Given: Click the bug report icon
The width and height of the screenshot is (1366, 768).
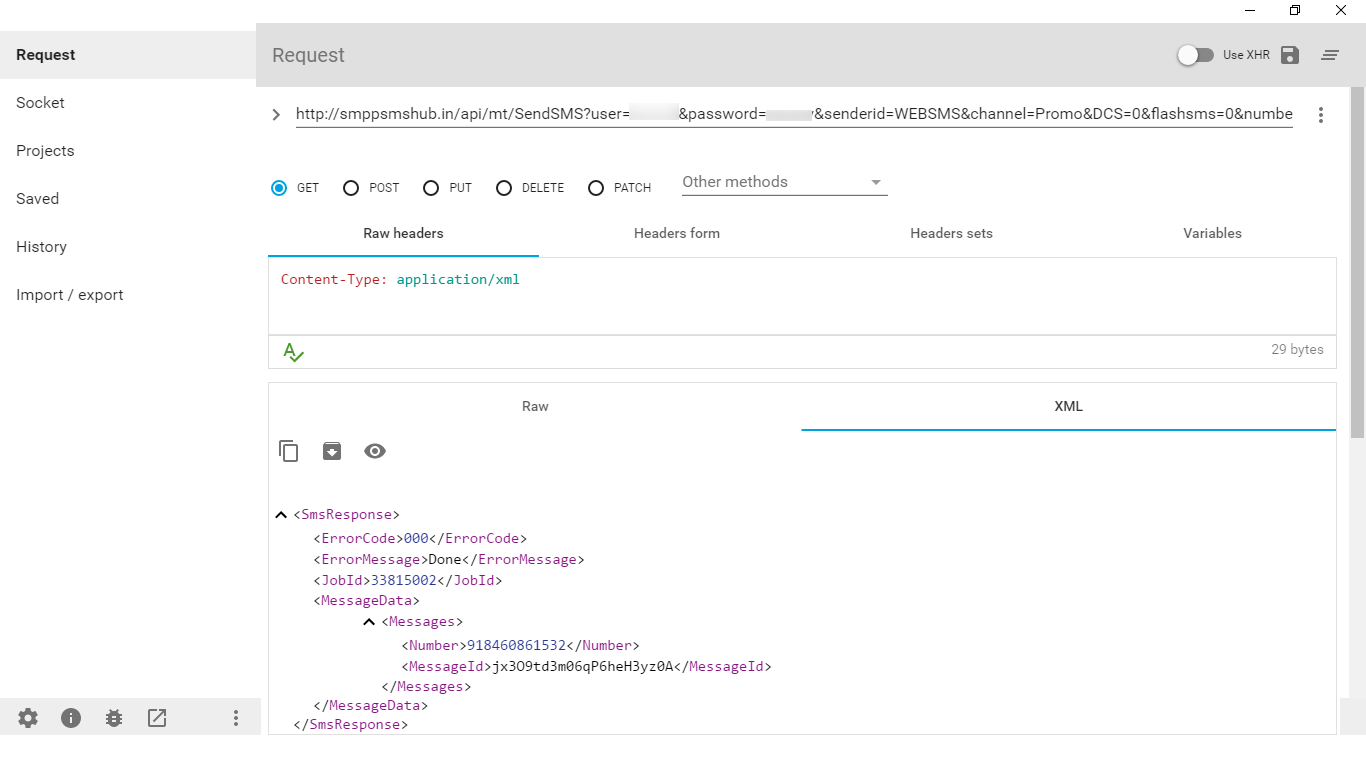Looking at the screenshot, I should point(114,718).
